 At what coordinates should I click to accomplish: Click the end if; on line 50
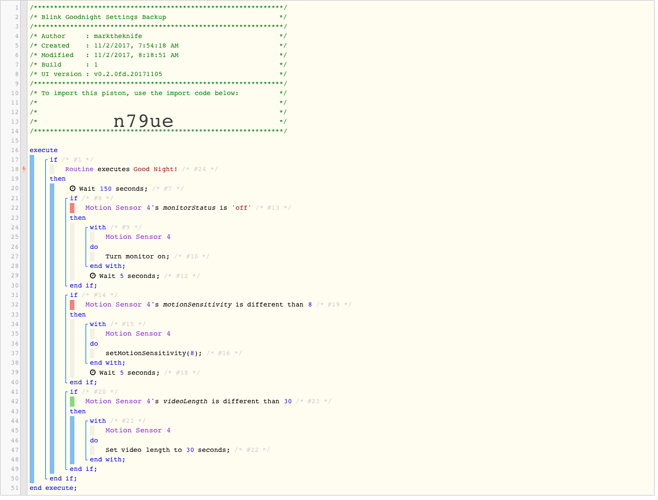[63, 479]
